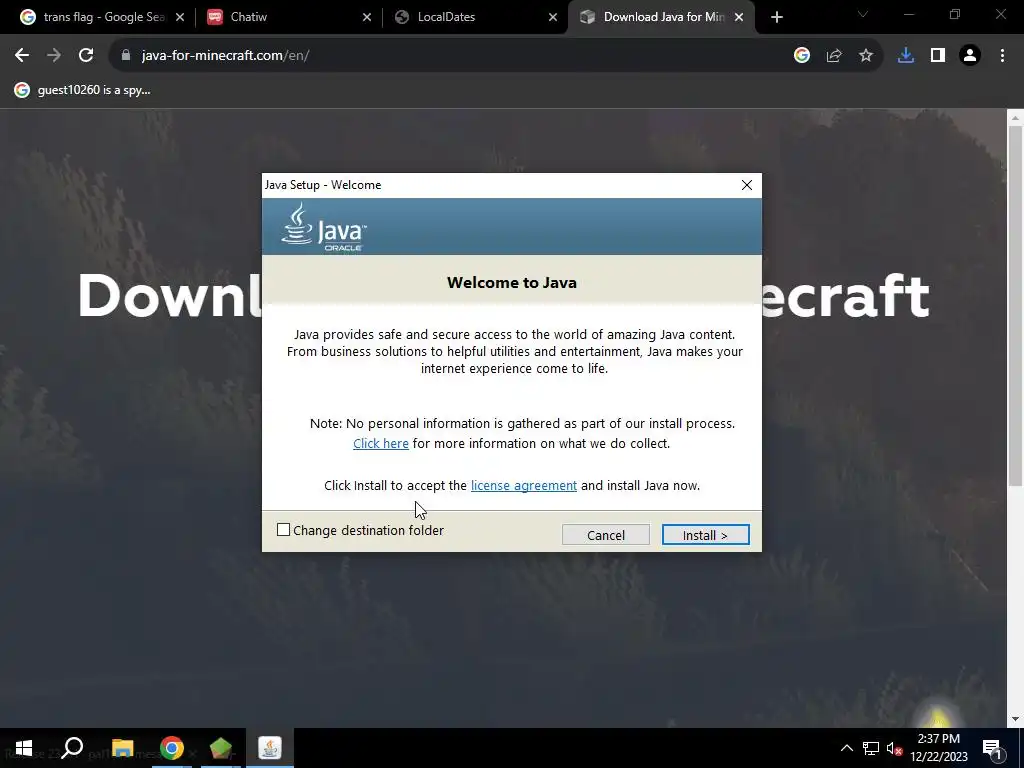Check the Change destination folder checkbox
The width and height of the screenshot is (1024, 768).
283,530
